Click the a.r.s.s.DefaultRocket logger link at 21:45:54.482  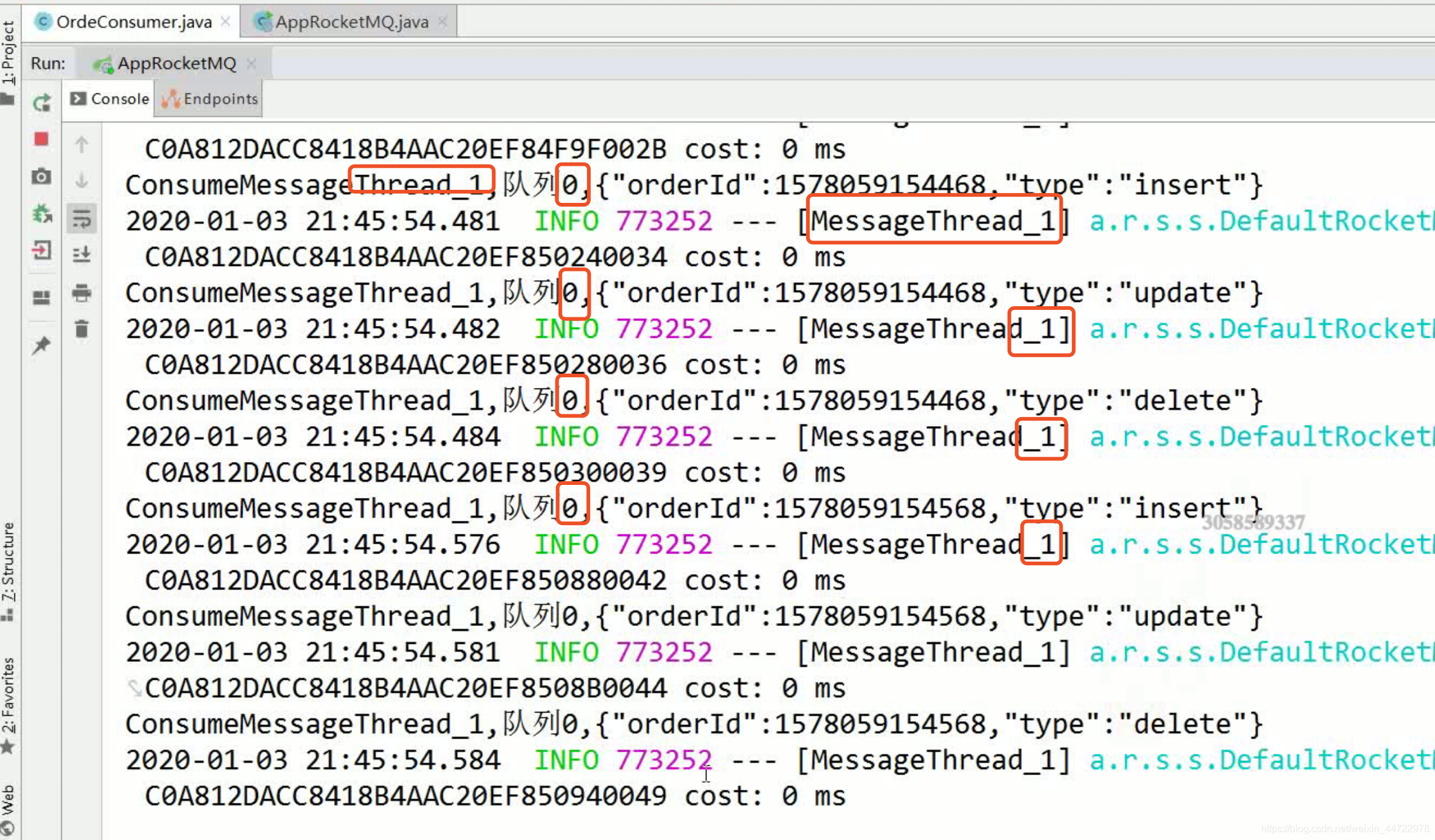1261,328
